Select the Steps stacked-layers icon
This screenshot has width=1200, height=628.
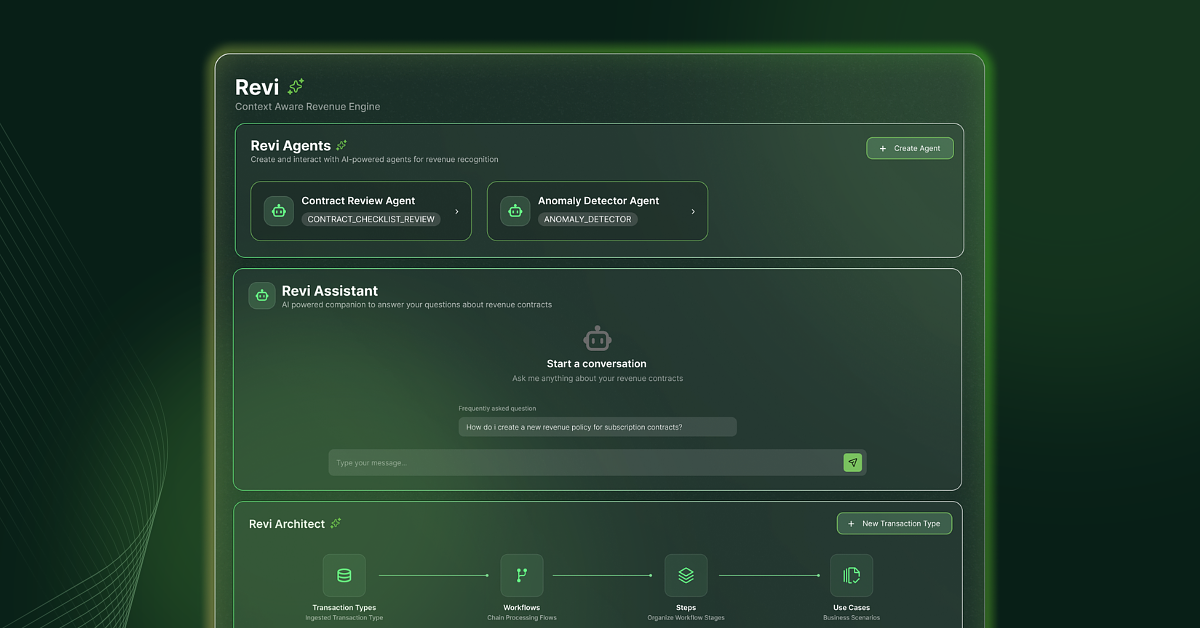point(686,575)
